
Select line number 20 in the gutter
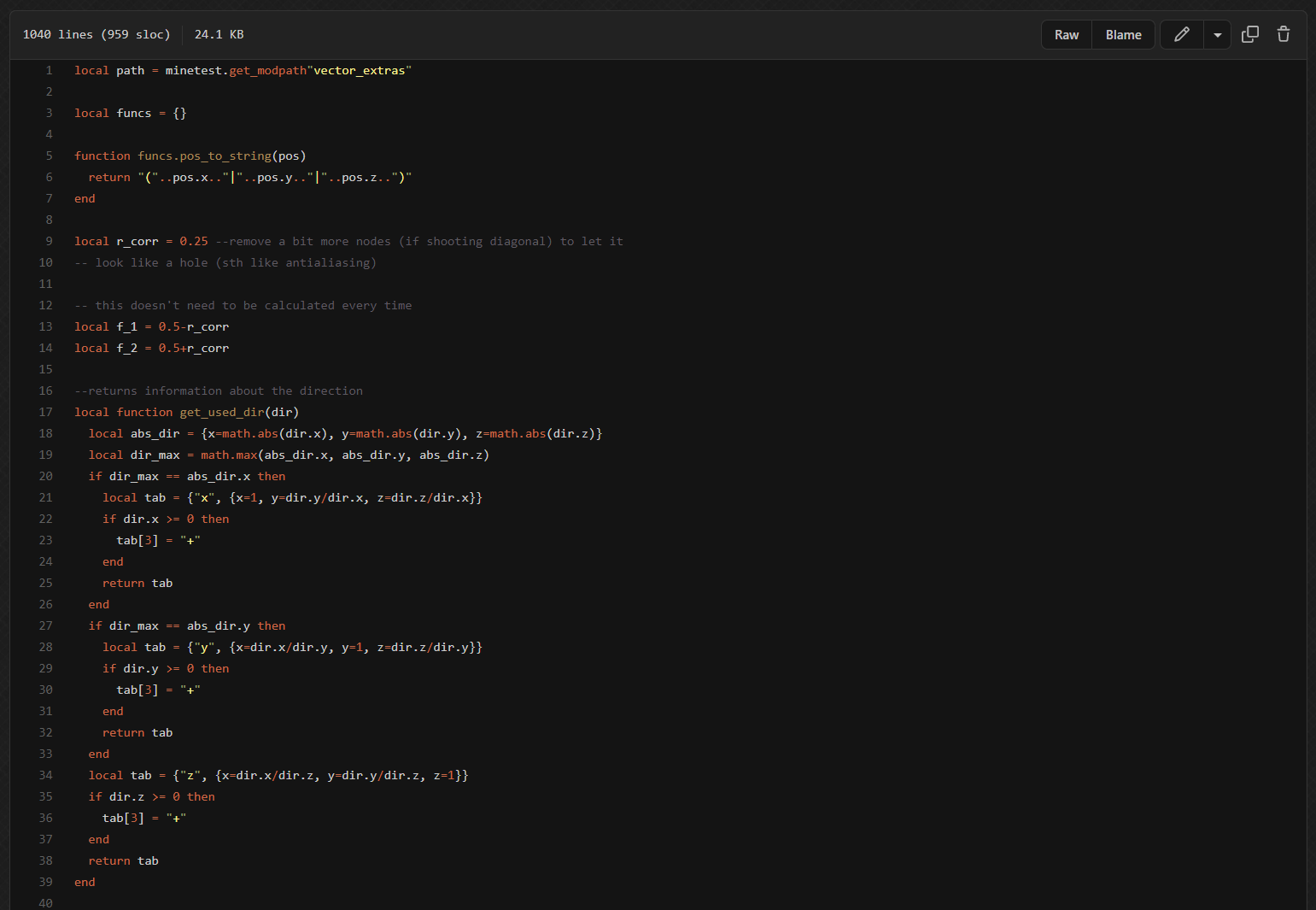coord(45,476)
